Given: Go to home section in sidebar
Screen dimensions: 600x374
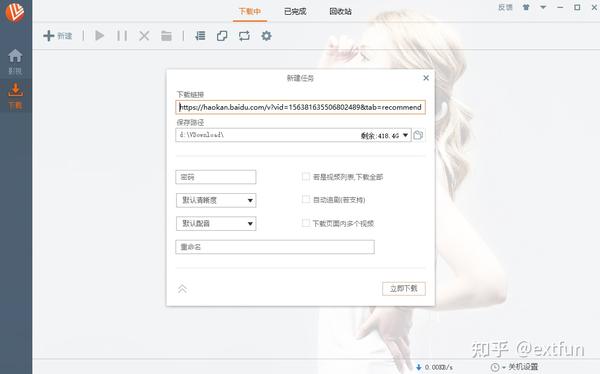Looking at the screenshot, I should click(15, 61).
